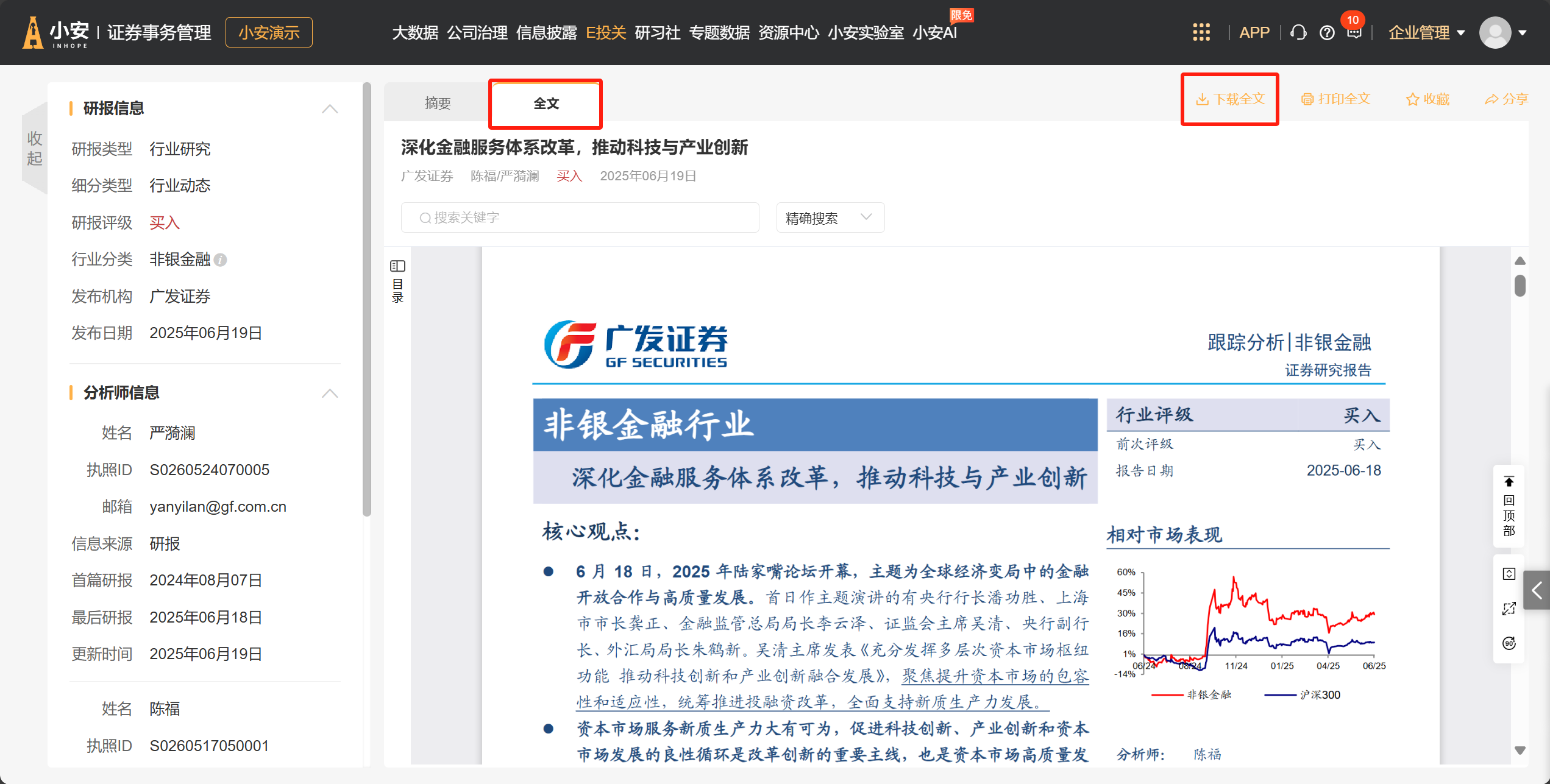
Task: Open the 目录 table of contents panel
Action: point(397,282)
